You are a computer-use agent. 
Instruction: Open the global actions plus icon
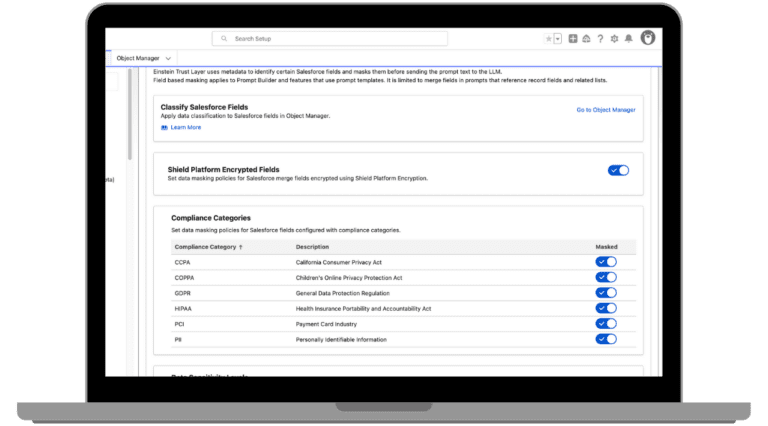(573, 38)
